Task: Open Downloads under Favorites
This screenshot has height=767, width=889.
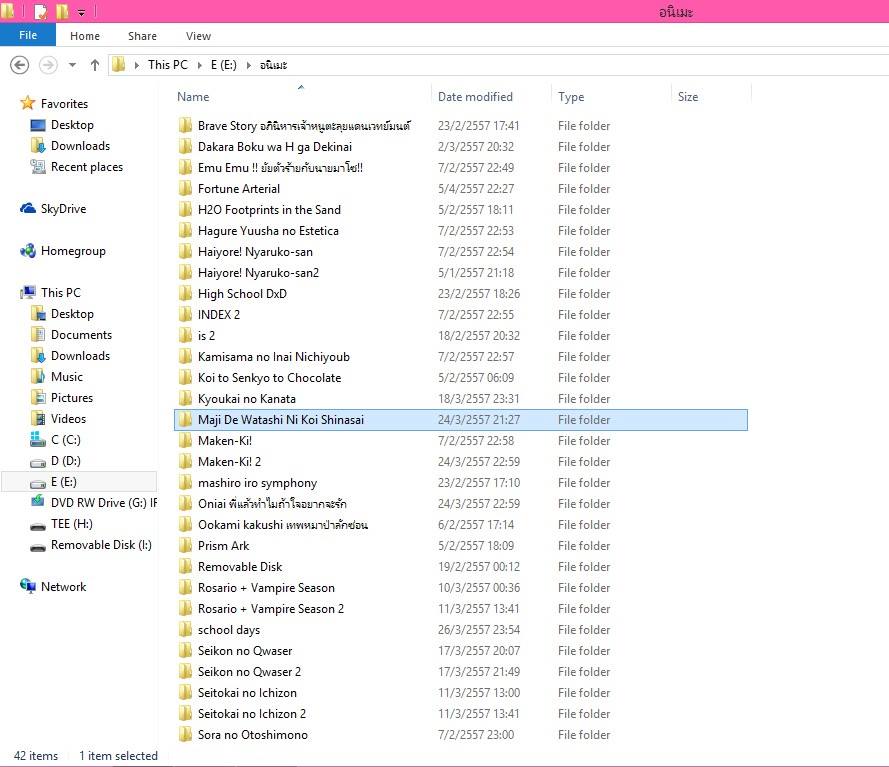Action: [80, 146]
